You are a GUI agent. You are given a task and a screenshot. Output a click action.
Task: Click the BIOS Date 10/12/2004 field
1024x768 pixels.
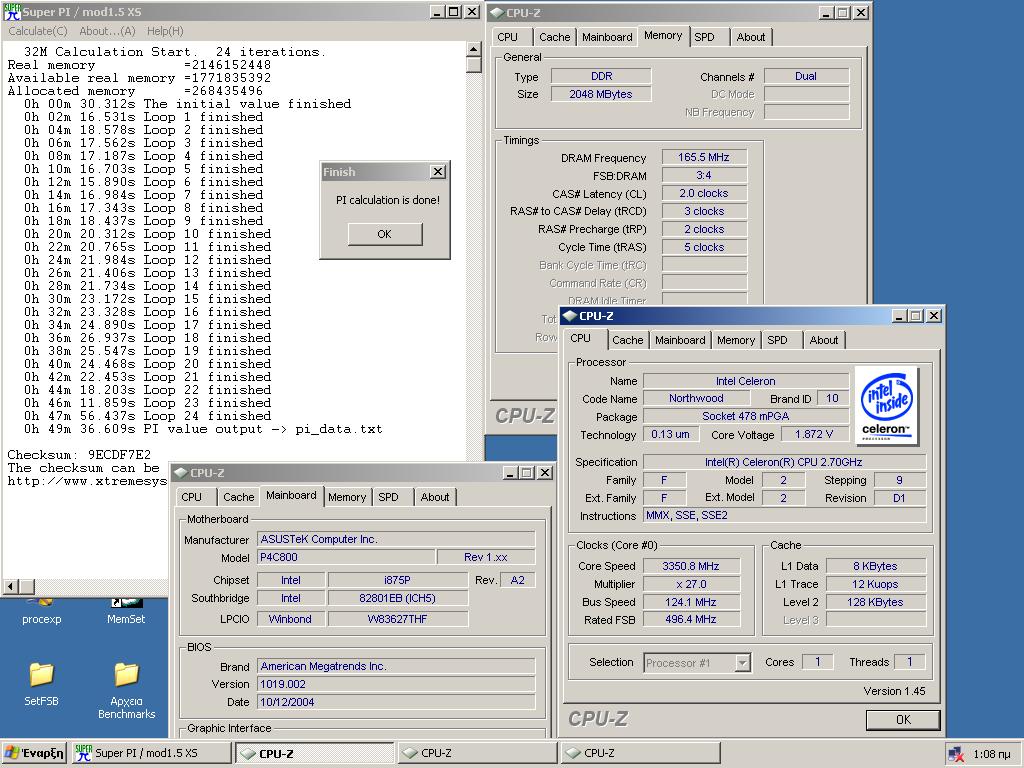click(396, 702)
